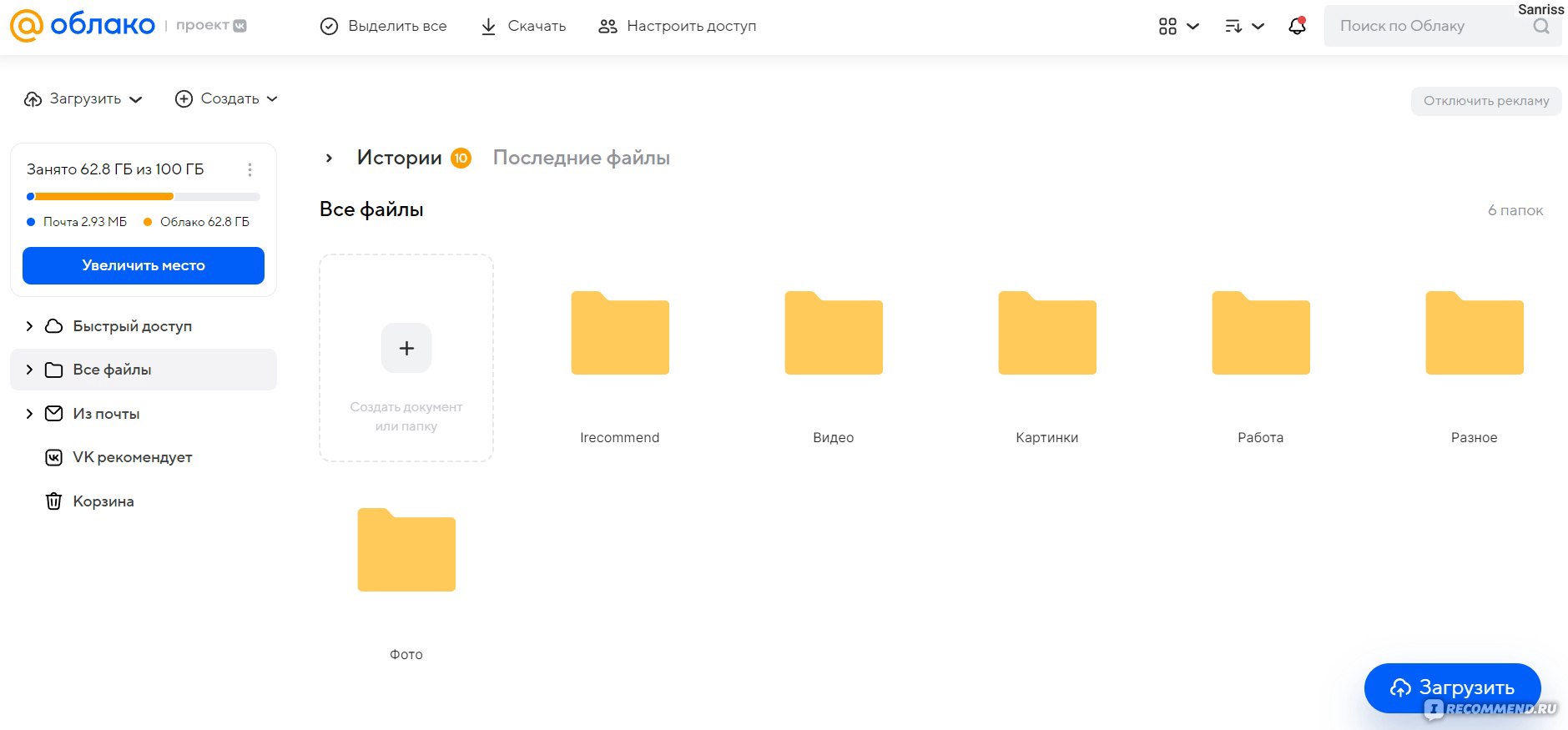Open the Видео folder icon
This screenshot has height=730, width=1568.
[x=834, y=333]
